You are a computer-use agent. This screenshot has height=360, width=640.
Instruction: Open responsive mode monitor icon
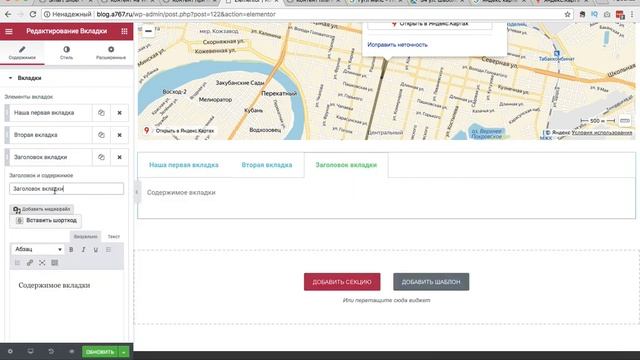31,351
